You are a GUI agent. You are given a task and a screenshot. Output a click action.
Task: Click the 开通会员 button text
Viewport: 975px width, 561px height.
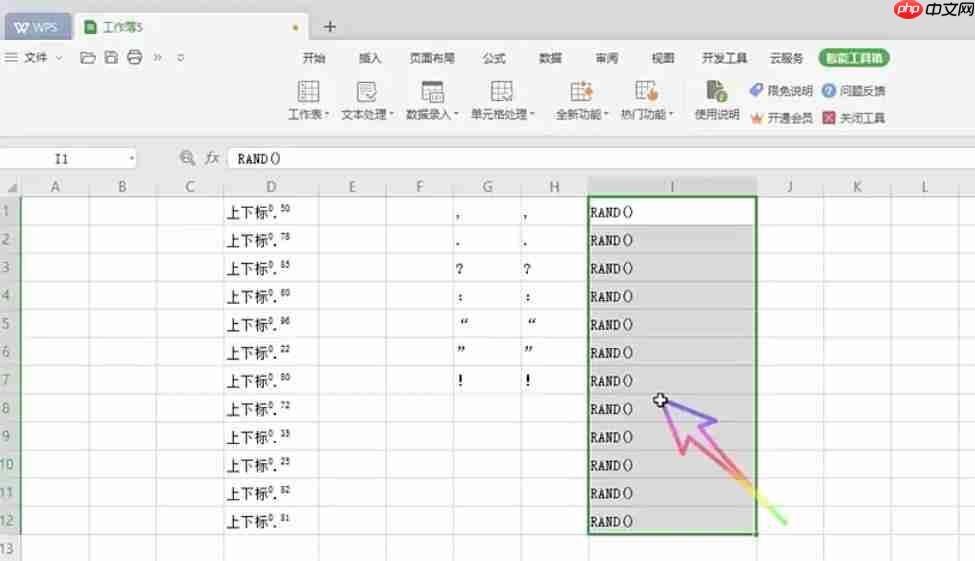[x=790, y=118]
